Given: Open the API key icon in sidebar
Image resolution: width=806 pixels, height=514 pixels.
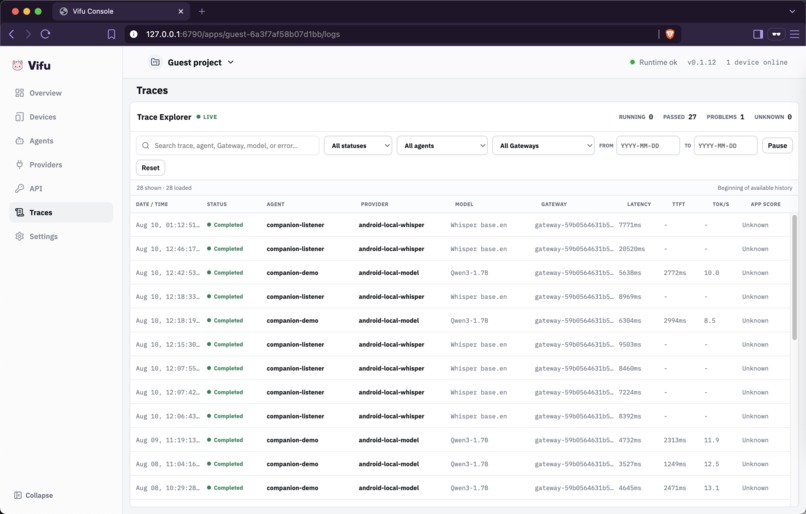Looking at the screenshot, I should (x=20, y=189).
